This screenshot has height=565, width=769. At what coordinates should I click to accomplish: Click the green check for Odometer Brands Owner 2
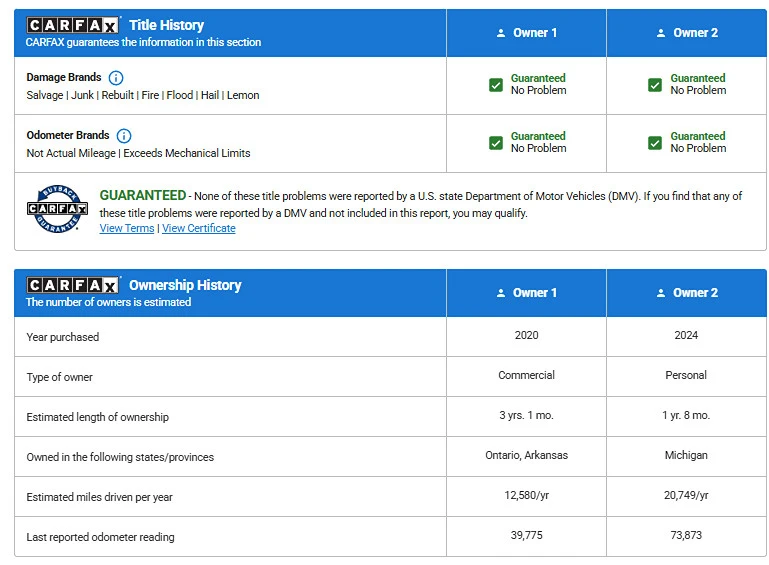(x=655, y=143)
